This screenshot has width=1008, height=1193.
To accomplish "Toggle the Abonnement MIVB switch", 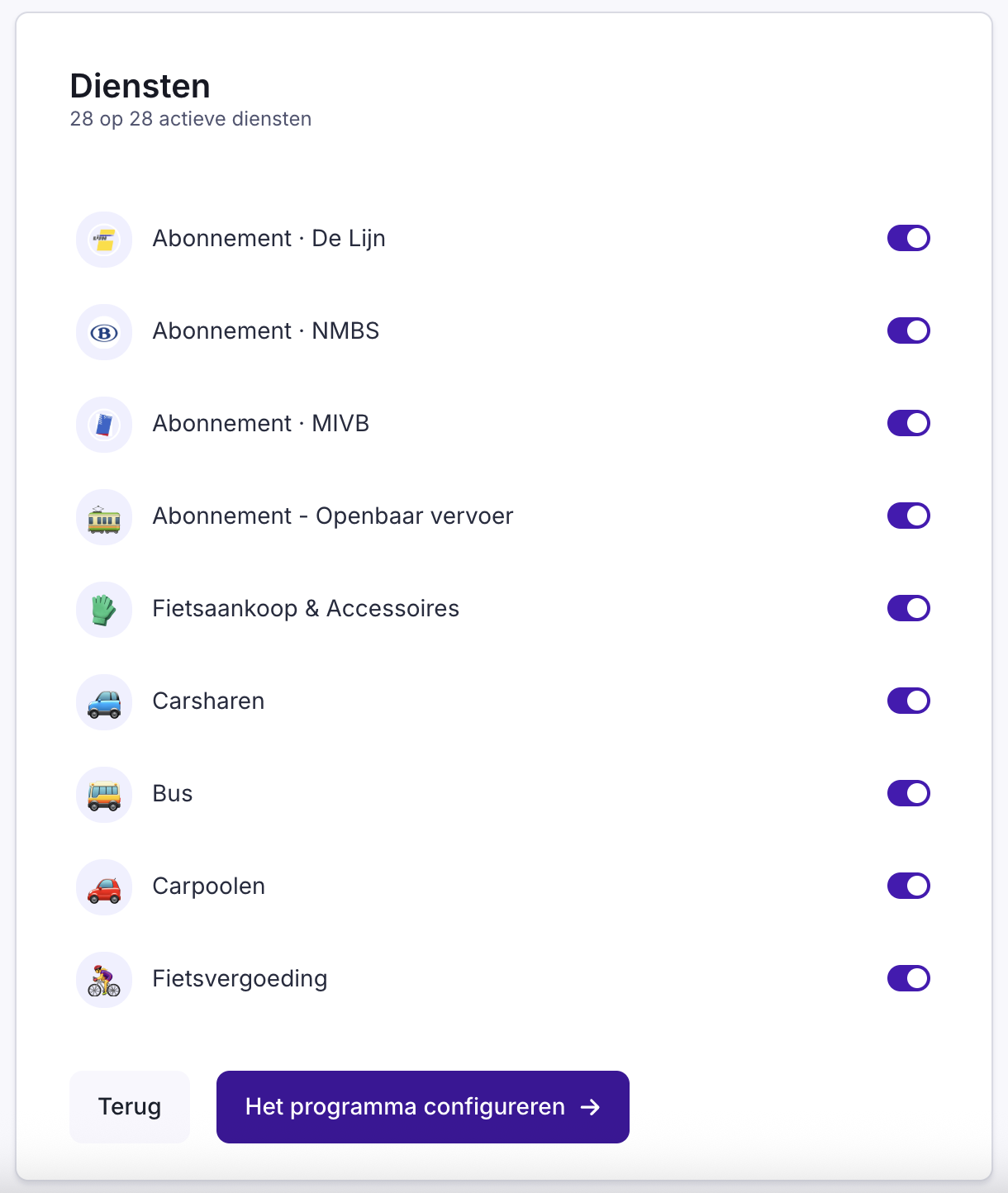I will click(x=908, y=423).
